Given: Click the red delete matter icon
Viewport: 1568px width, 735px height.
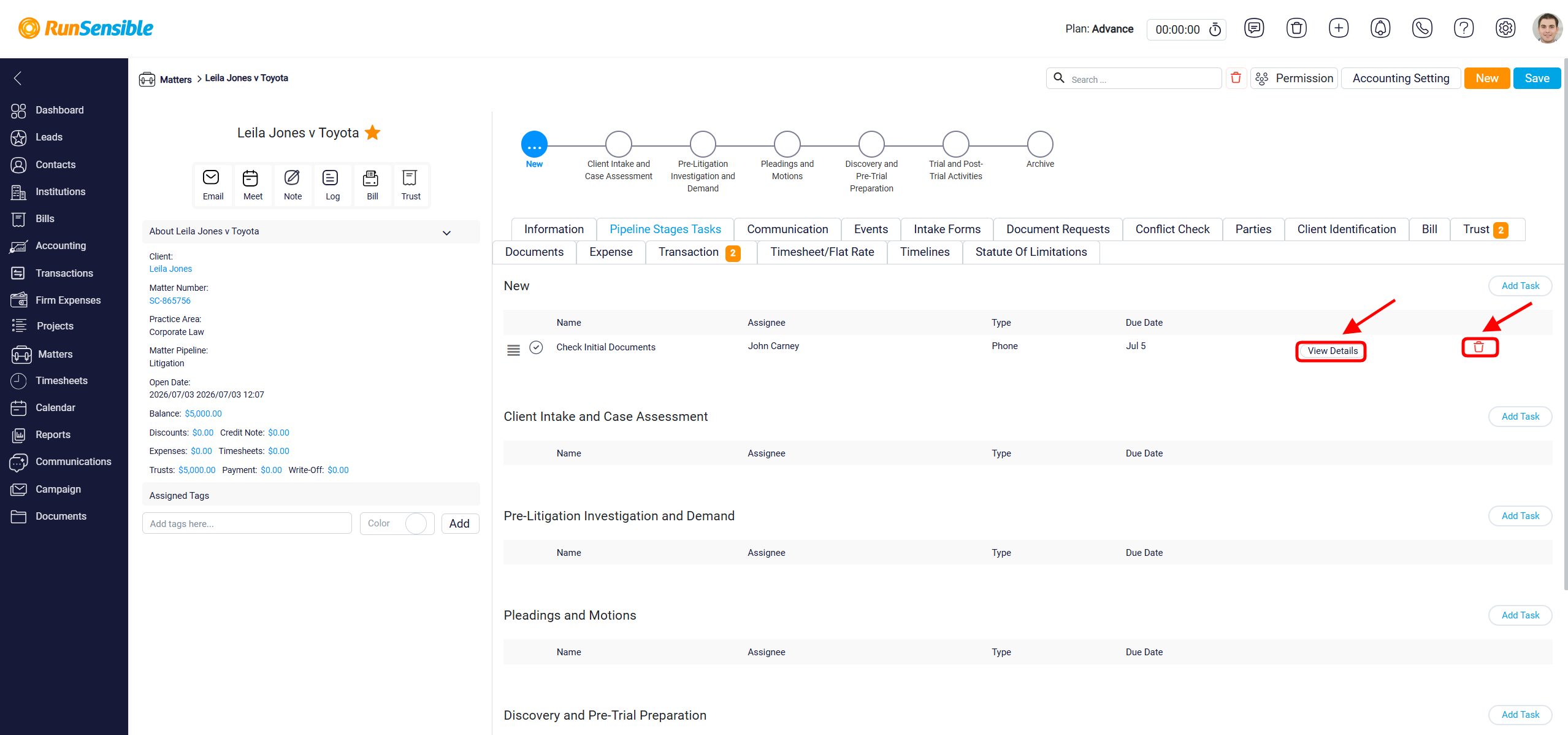Looking at the screenshot, I should coord(1236,78).
